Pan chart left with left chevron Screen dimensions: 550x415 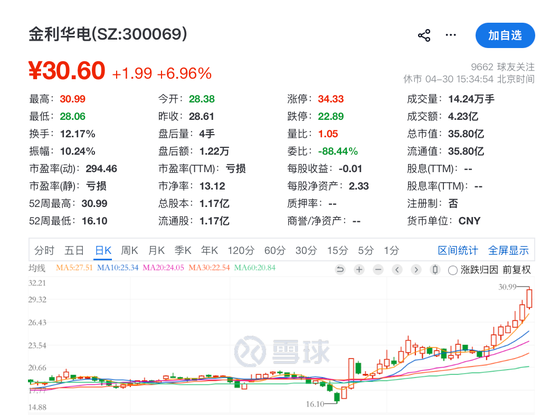coord(397,269)
